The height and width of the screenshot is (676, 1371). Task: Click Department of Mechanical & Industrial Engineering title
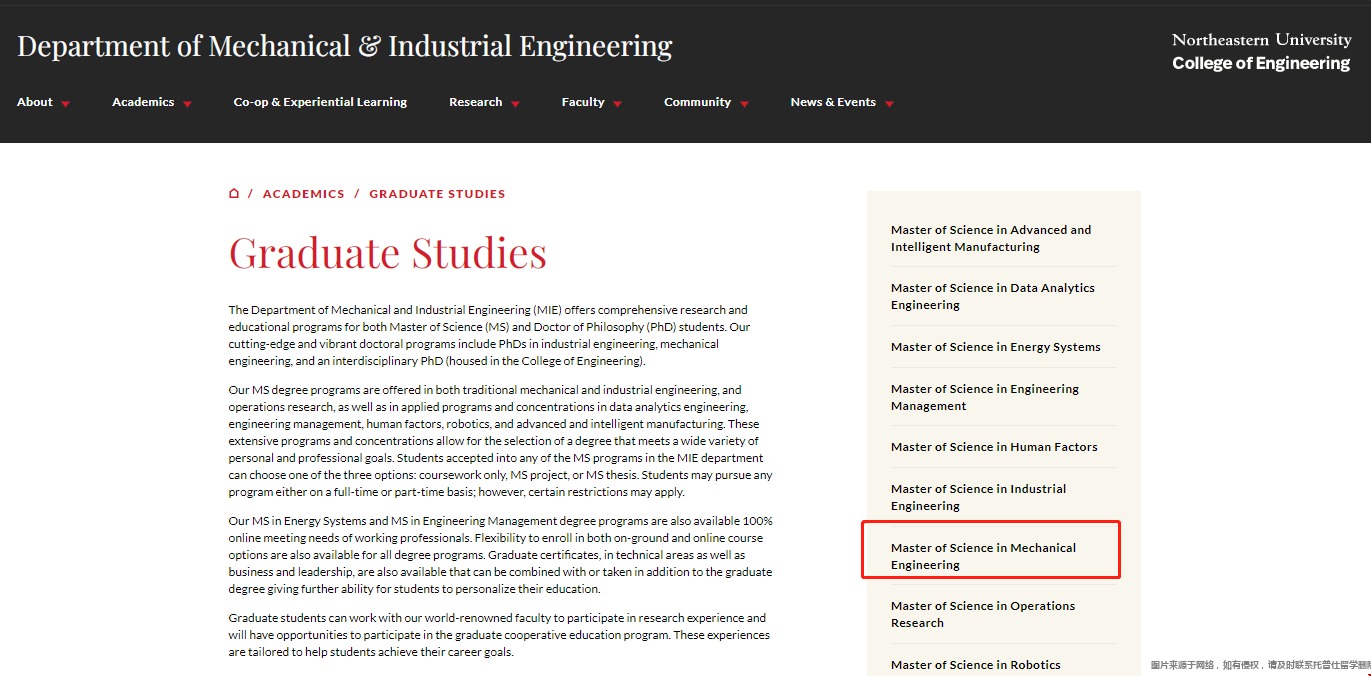(x=345, y=46)
